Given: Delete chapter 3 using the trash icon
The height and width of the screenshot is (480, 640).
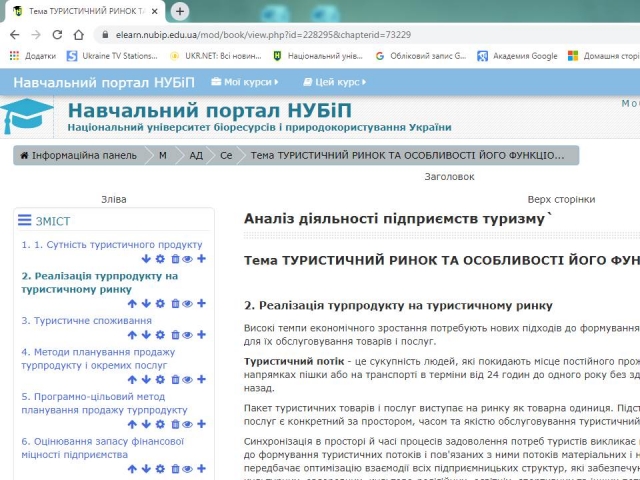Looking at the screenshot, I should 174,335.
